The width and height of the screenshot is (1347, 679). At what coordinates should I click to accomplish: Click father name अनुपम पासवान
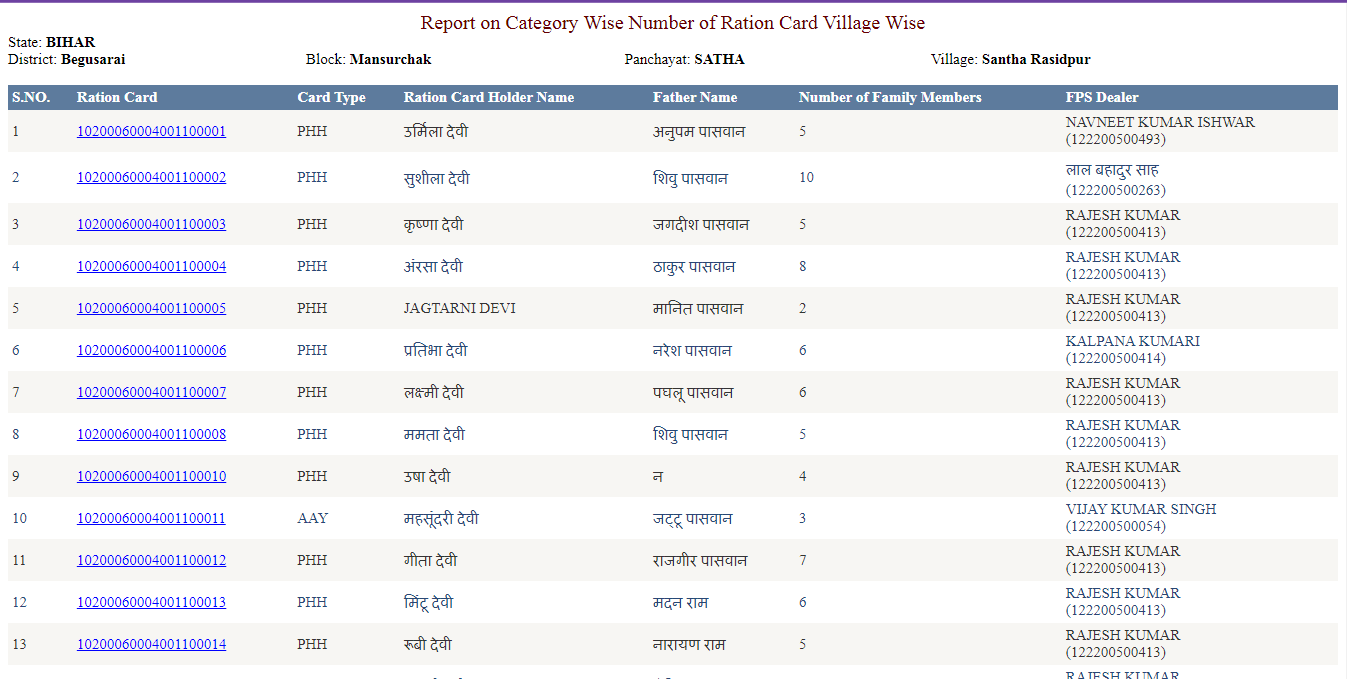point(699,131)
